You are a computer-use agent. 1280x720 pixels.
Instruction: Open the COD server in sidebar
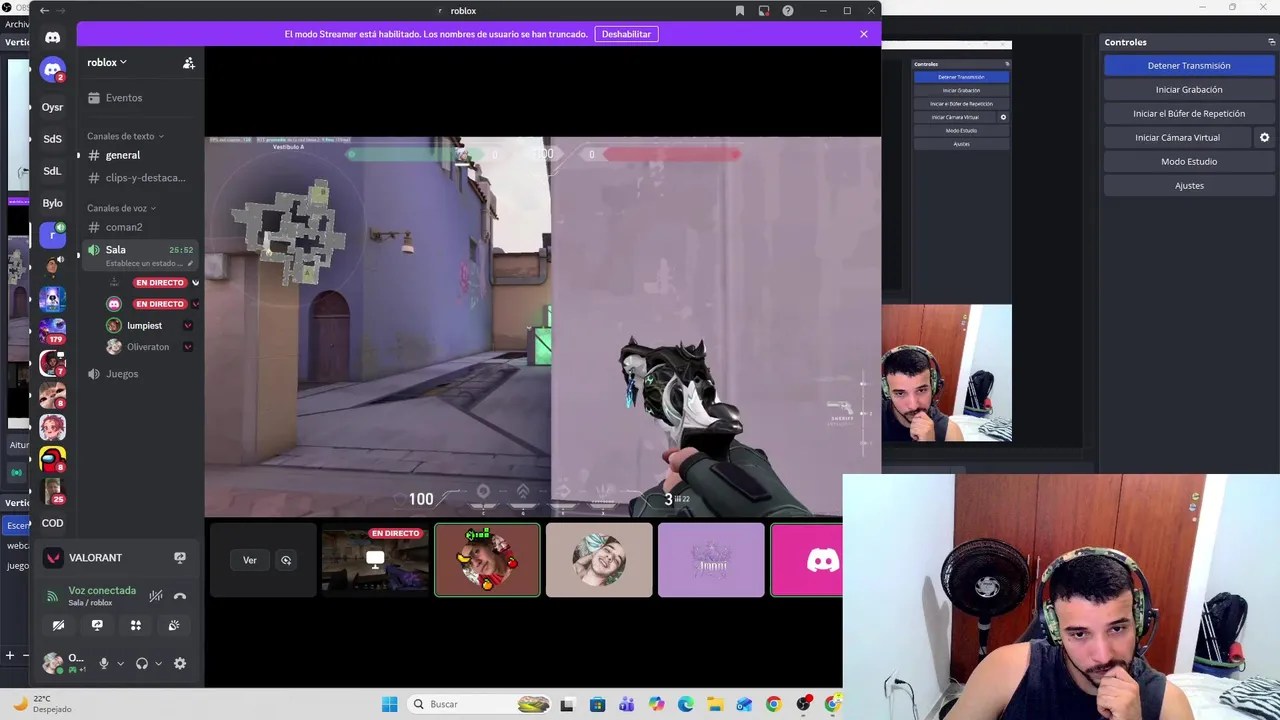point(53,523)
